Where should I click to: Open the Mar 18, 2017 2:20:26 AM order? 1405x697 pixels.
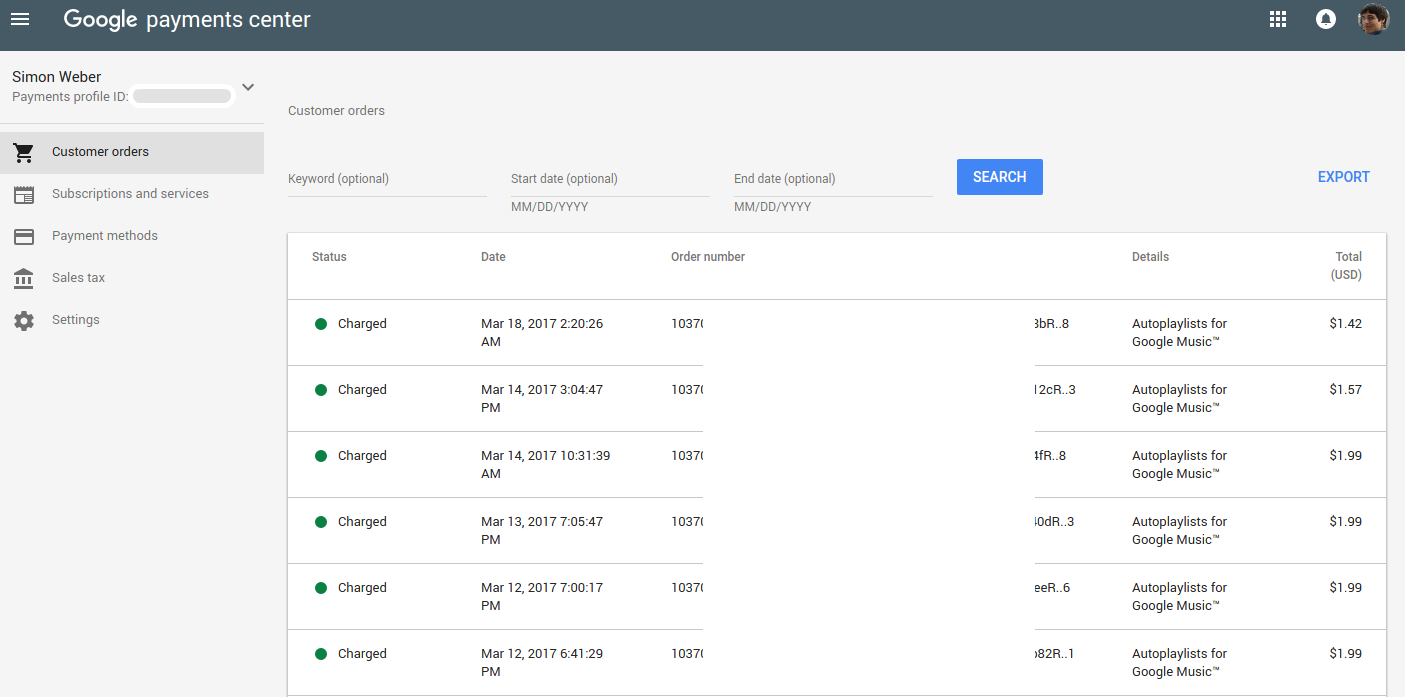(837, 333)
